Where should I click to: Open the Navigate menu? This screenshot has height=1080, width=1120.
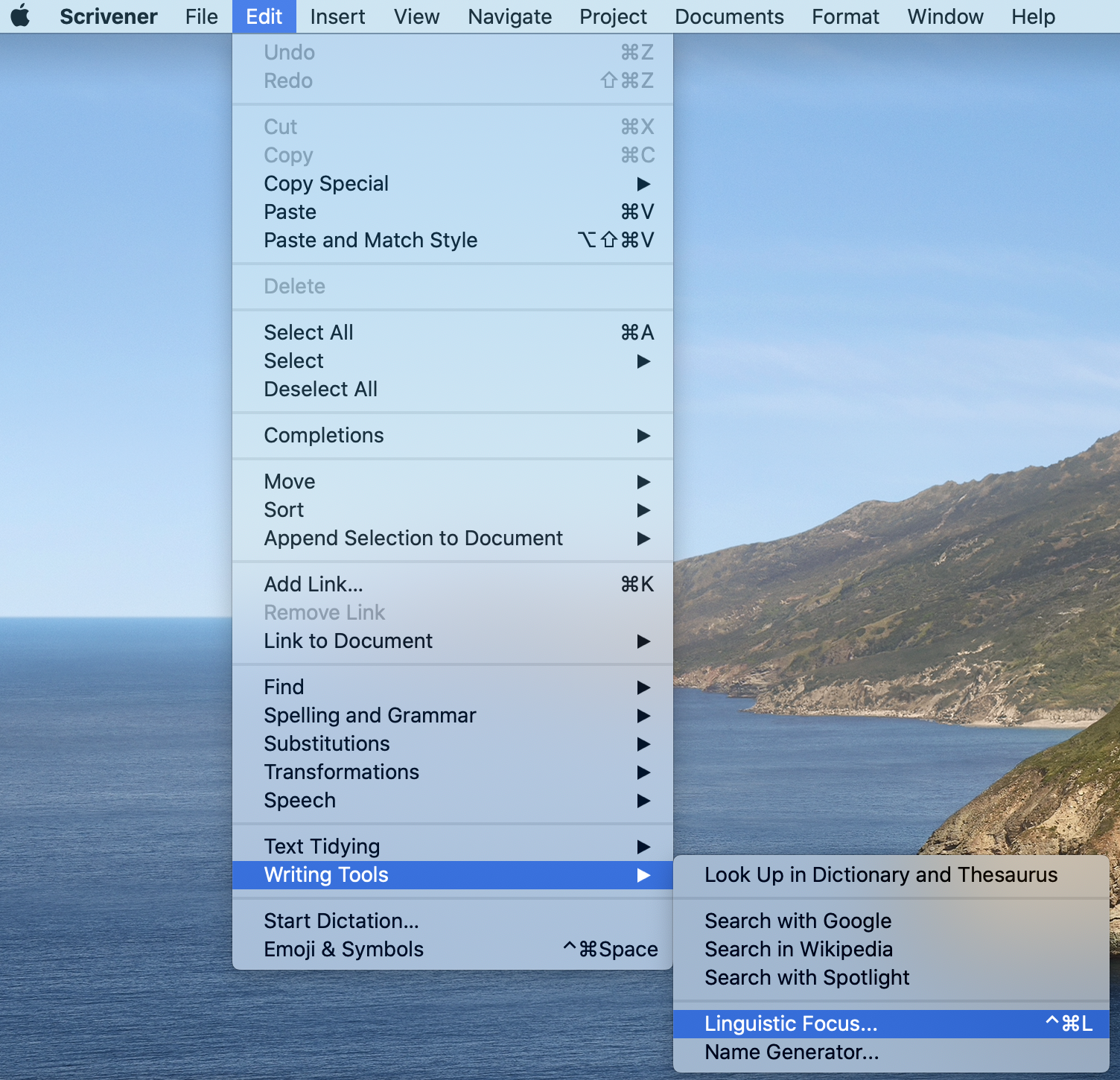coord(510,16)
